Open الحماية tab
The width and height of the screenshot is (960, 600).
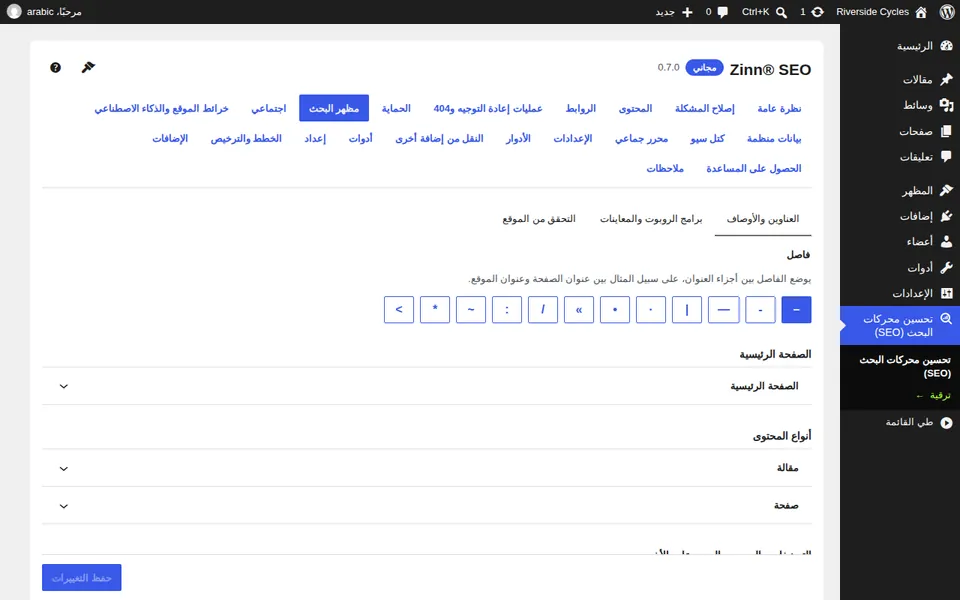(396, 108)
